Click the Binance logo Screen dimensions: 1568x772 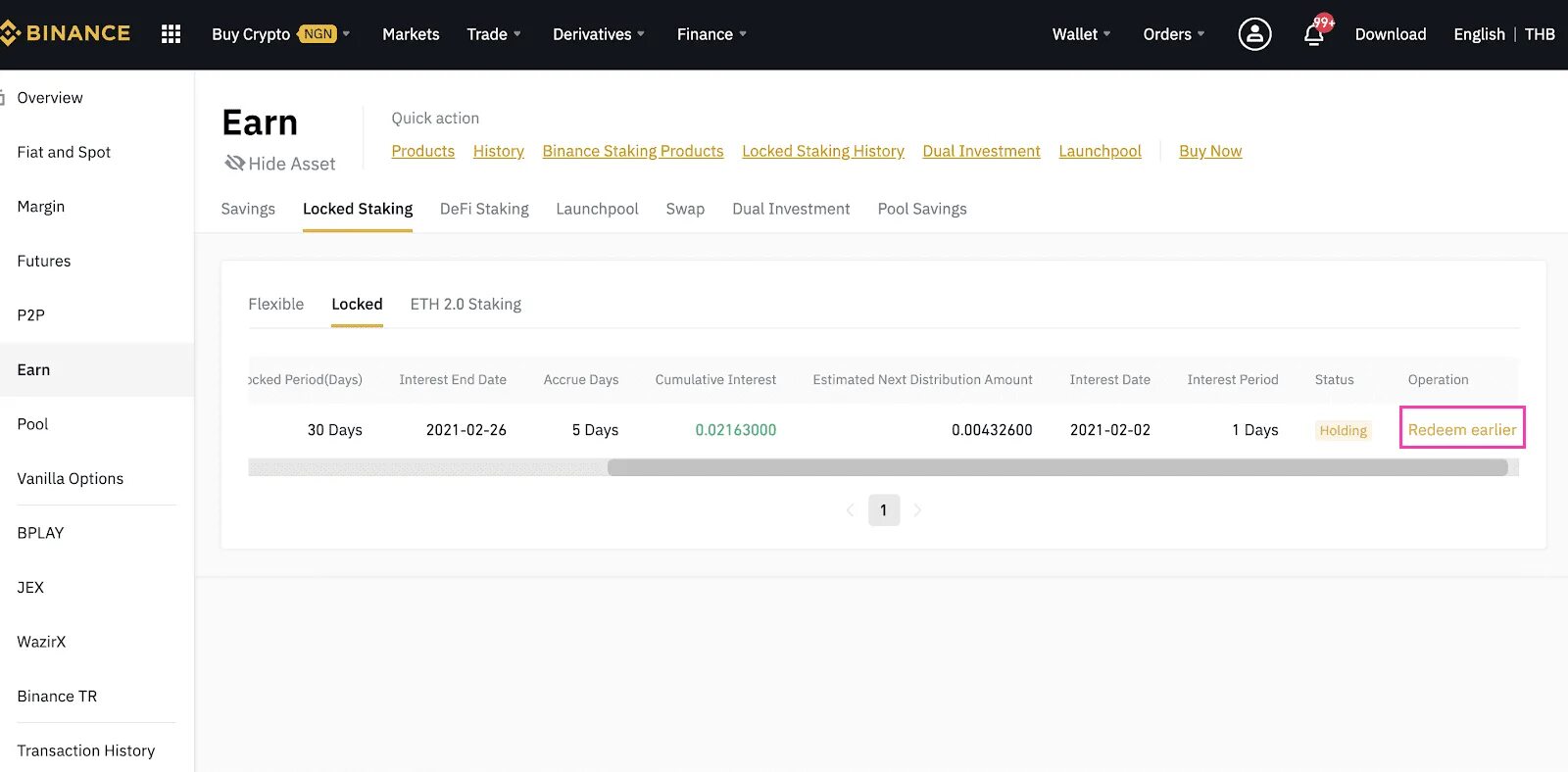65,33
